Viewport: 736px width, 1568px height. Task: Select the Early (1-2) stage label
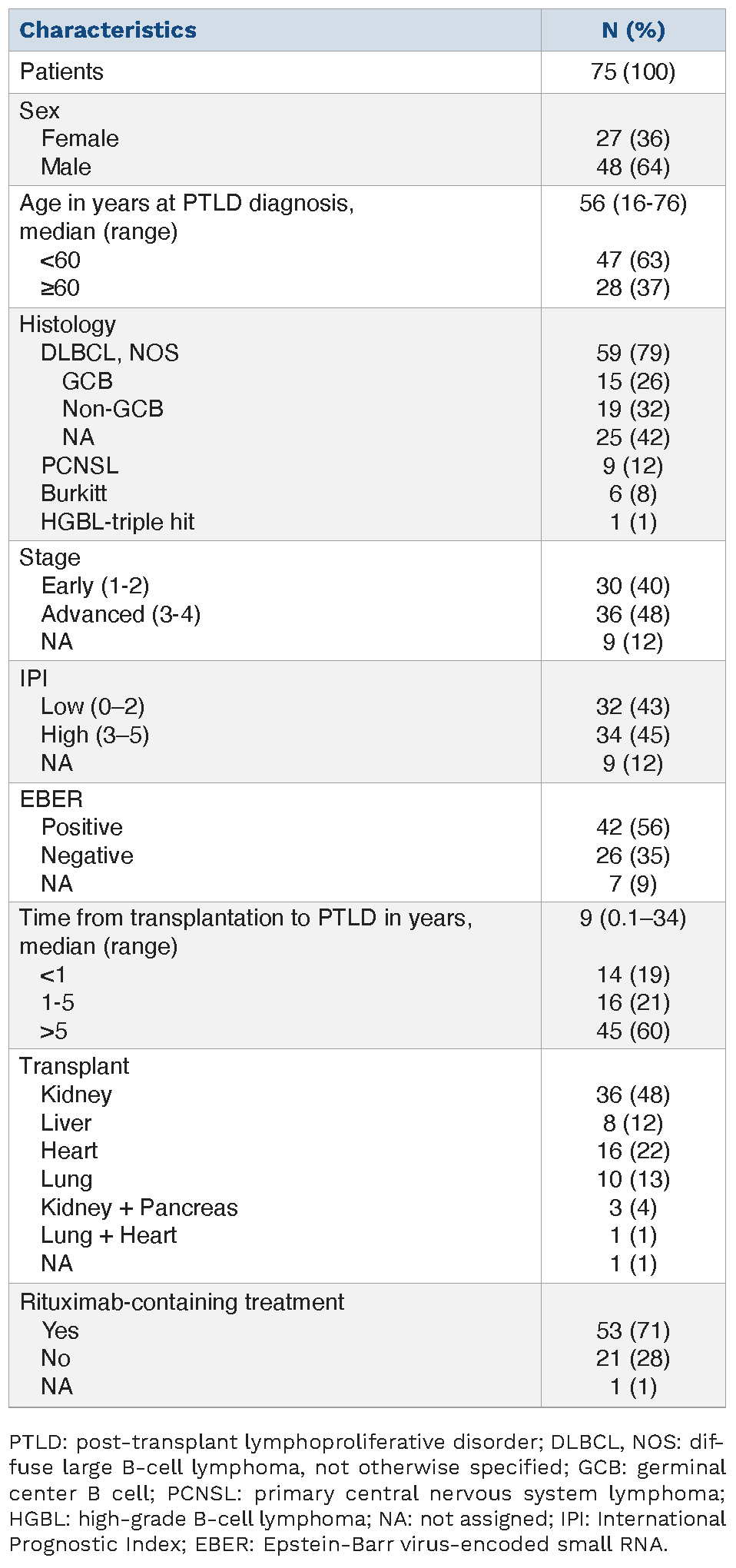[x=95, y=586]
